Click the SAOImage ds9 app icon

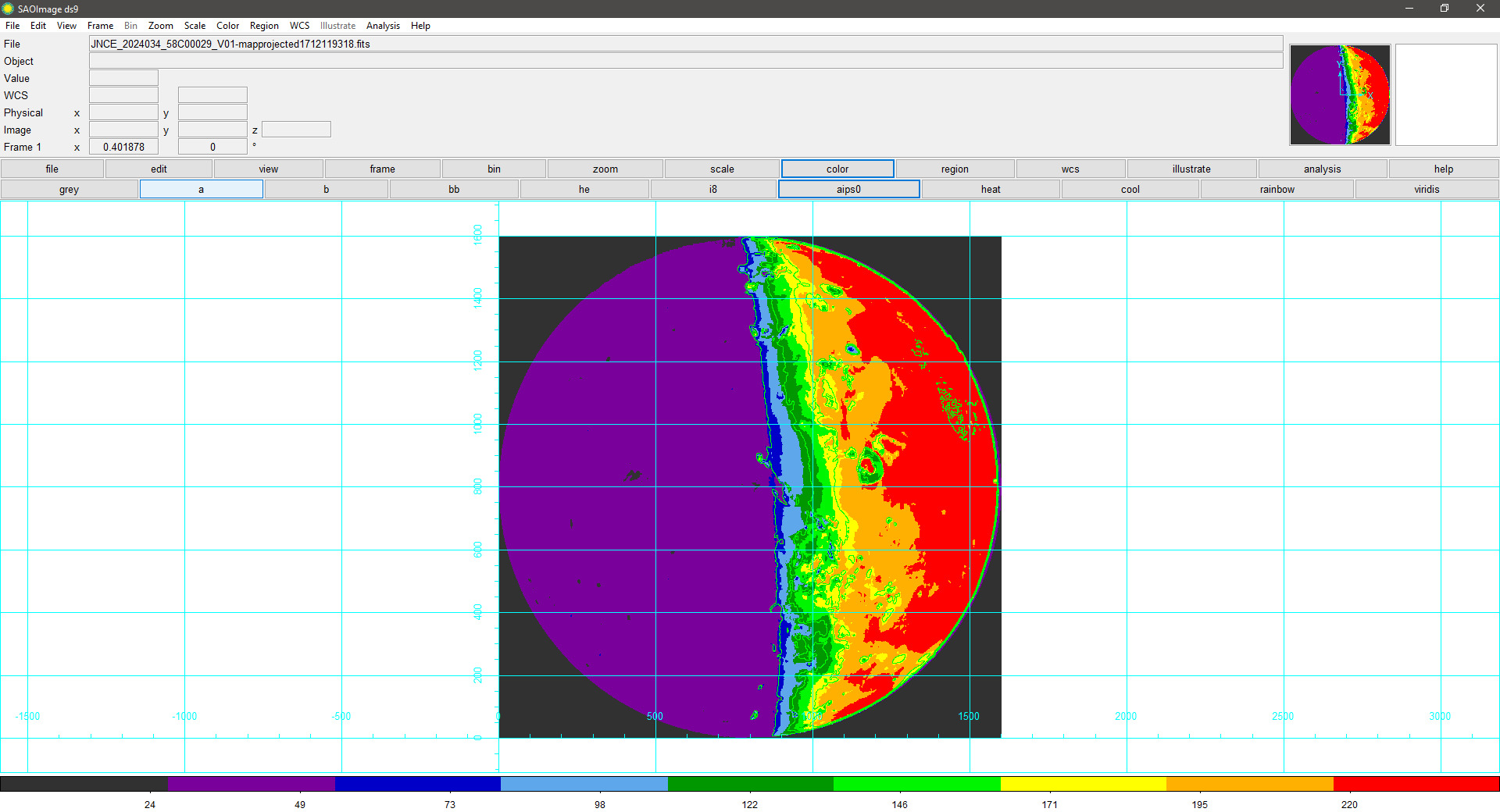(x=8, y=9)
